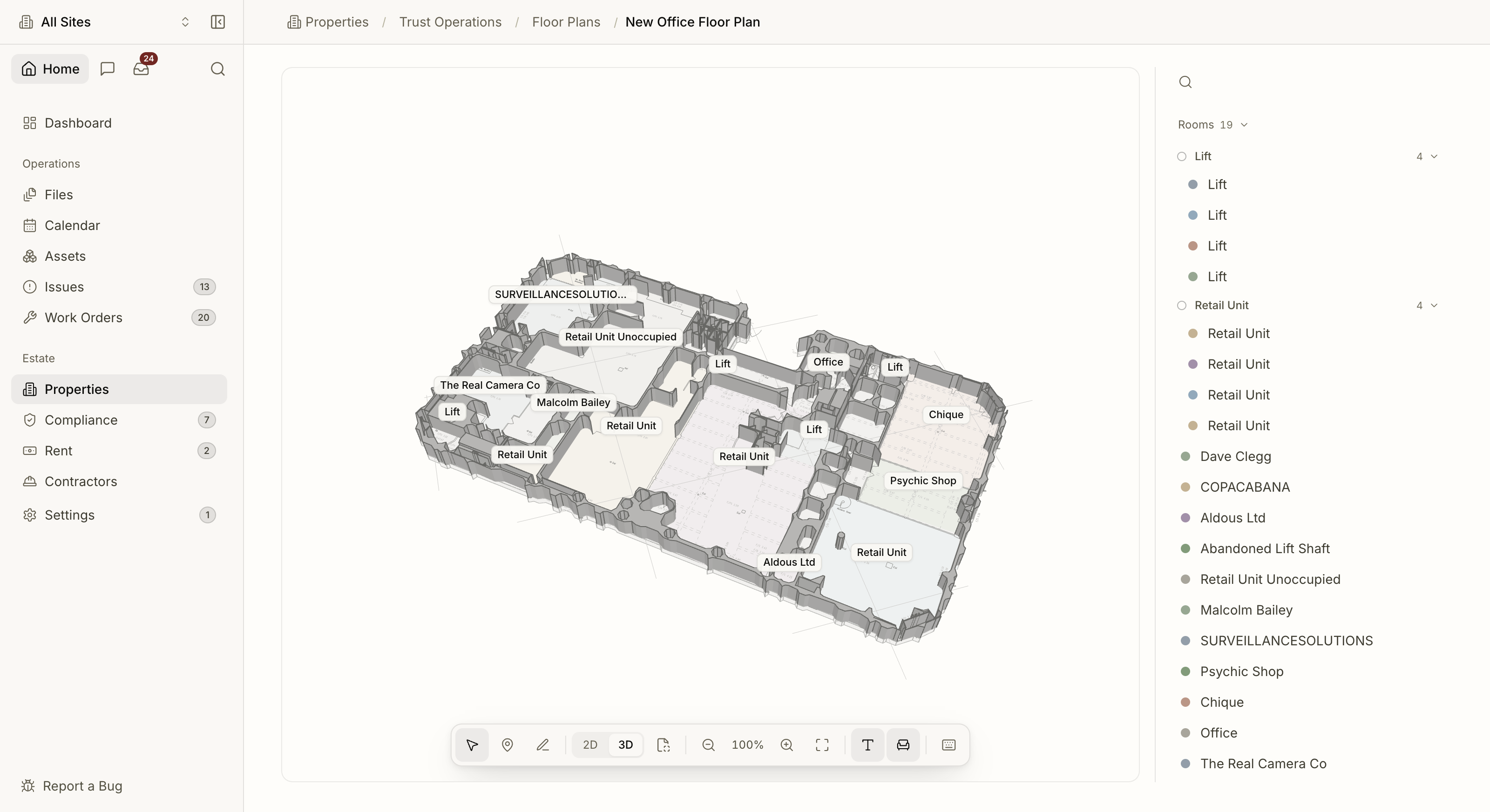Click the 100% zoom level

click(x=747, y=745)
